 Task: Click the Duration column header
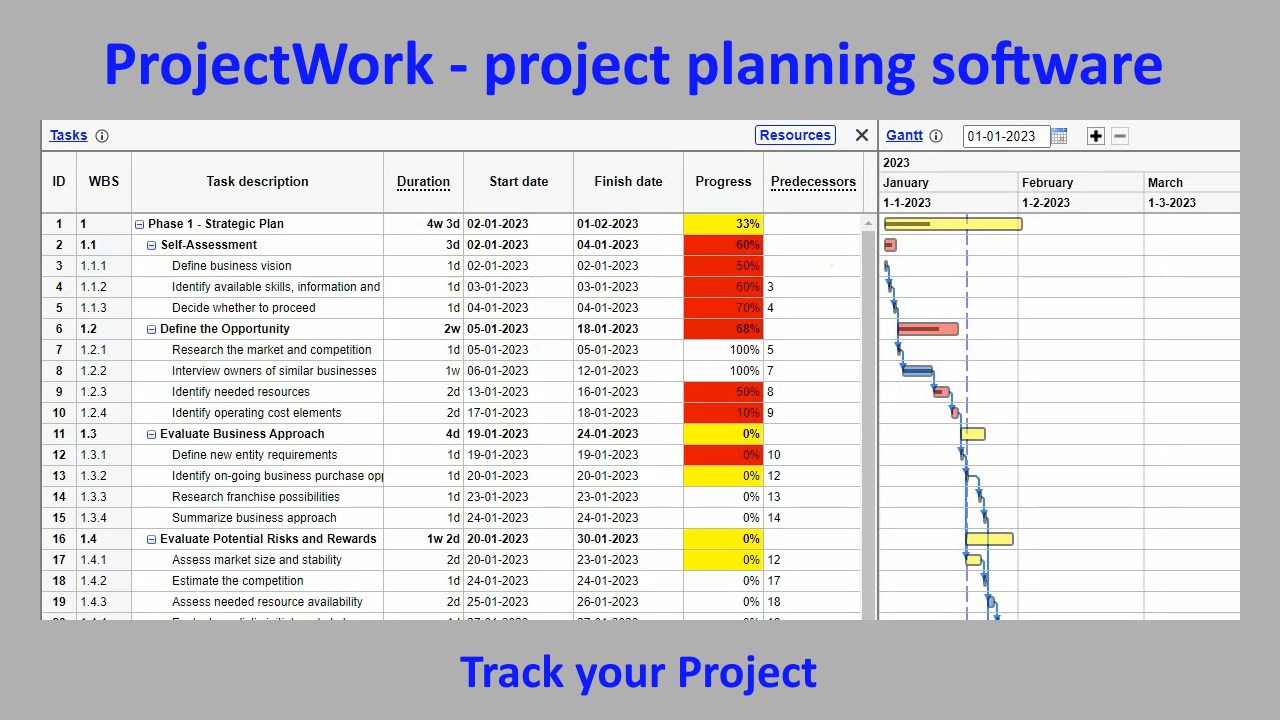tap(423, 182)
